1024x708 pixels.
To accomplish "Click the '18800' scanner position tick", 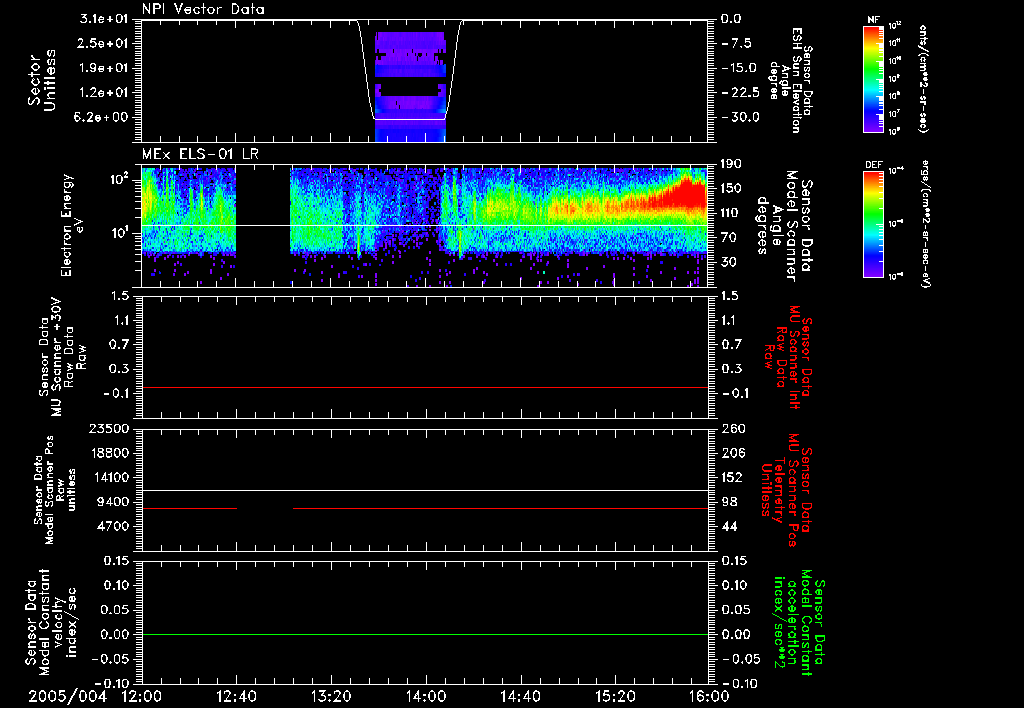I will (109, 453).
